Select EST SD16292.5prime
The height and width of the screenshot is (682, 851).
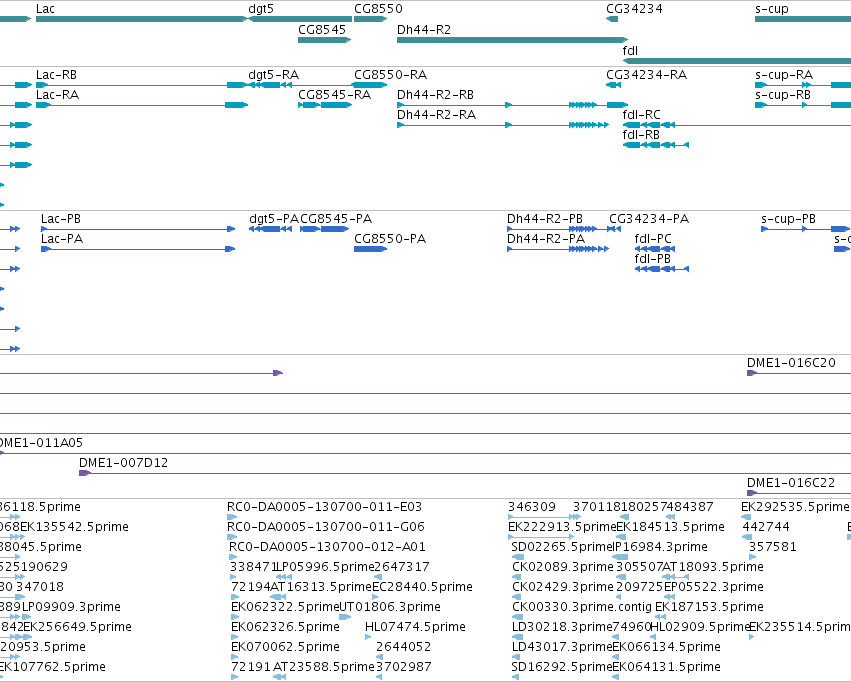pos(516,677)
